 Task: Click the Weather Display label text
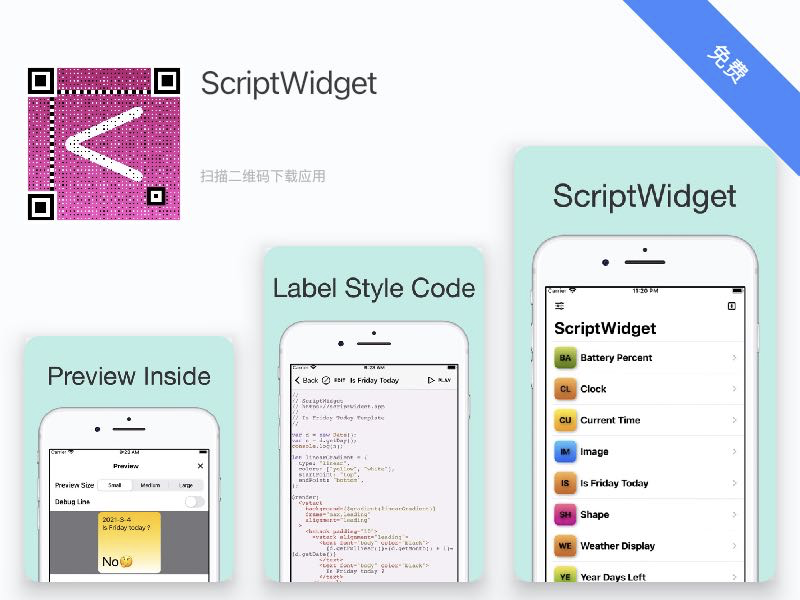(617, 546)
